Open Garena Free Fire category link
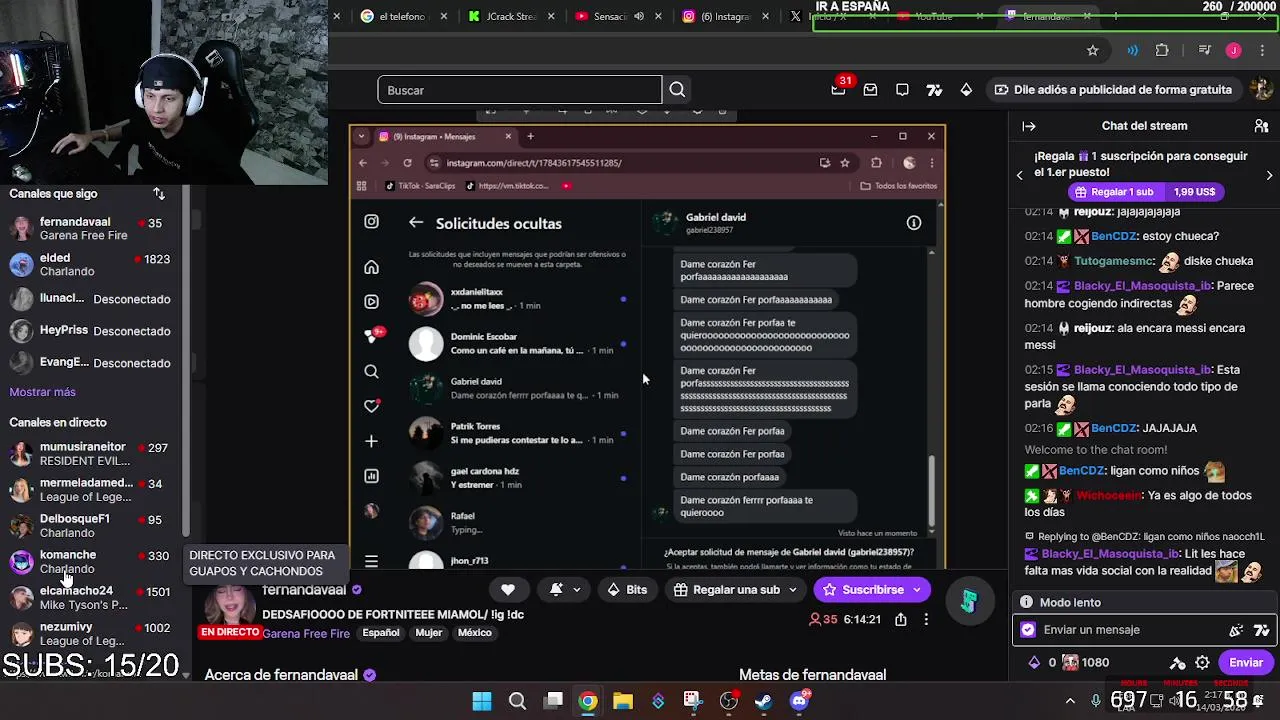Image resolution: width=1280 pixels, height=720 pixels. click(x=306, y=633)
